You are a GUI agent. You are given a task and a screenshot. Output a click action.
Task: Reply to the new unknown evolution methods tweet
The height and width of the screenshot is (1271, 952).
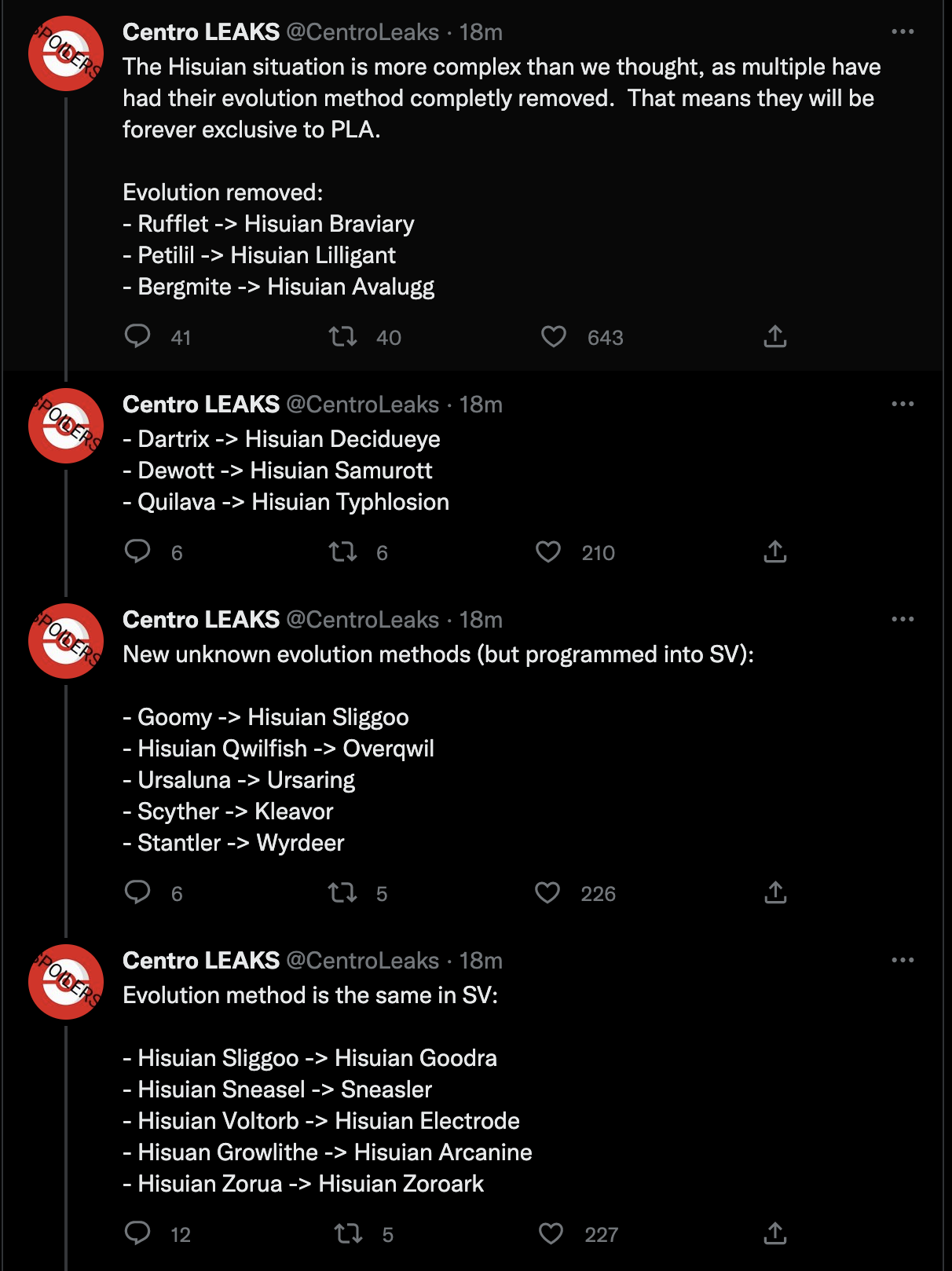[138, 892]
